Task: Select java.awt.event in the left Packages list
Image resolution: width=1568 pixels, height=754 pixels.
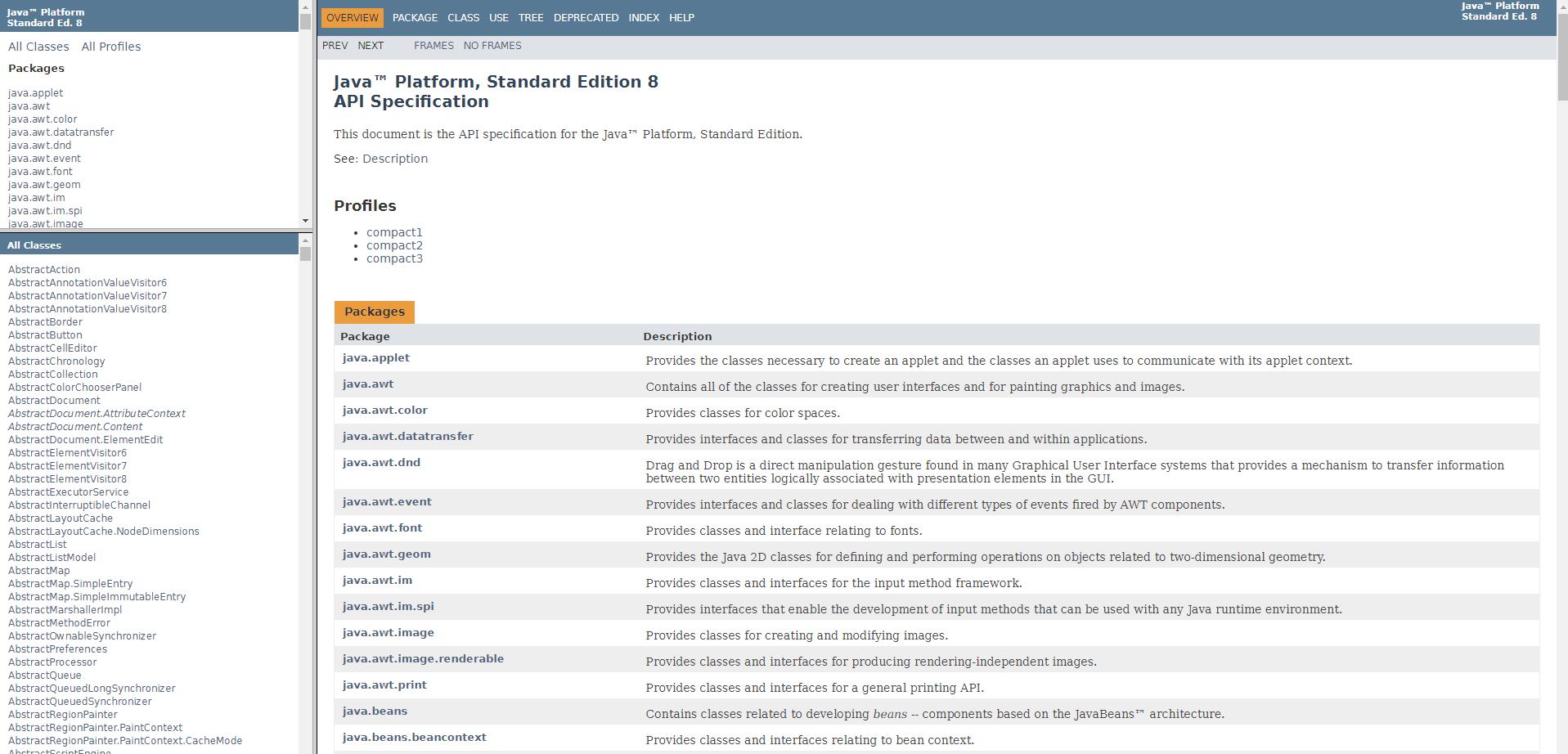Action: tap(44, 159)
